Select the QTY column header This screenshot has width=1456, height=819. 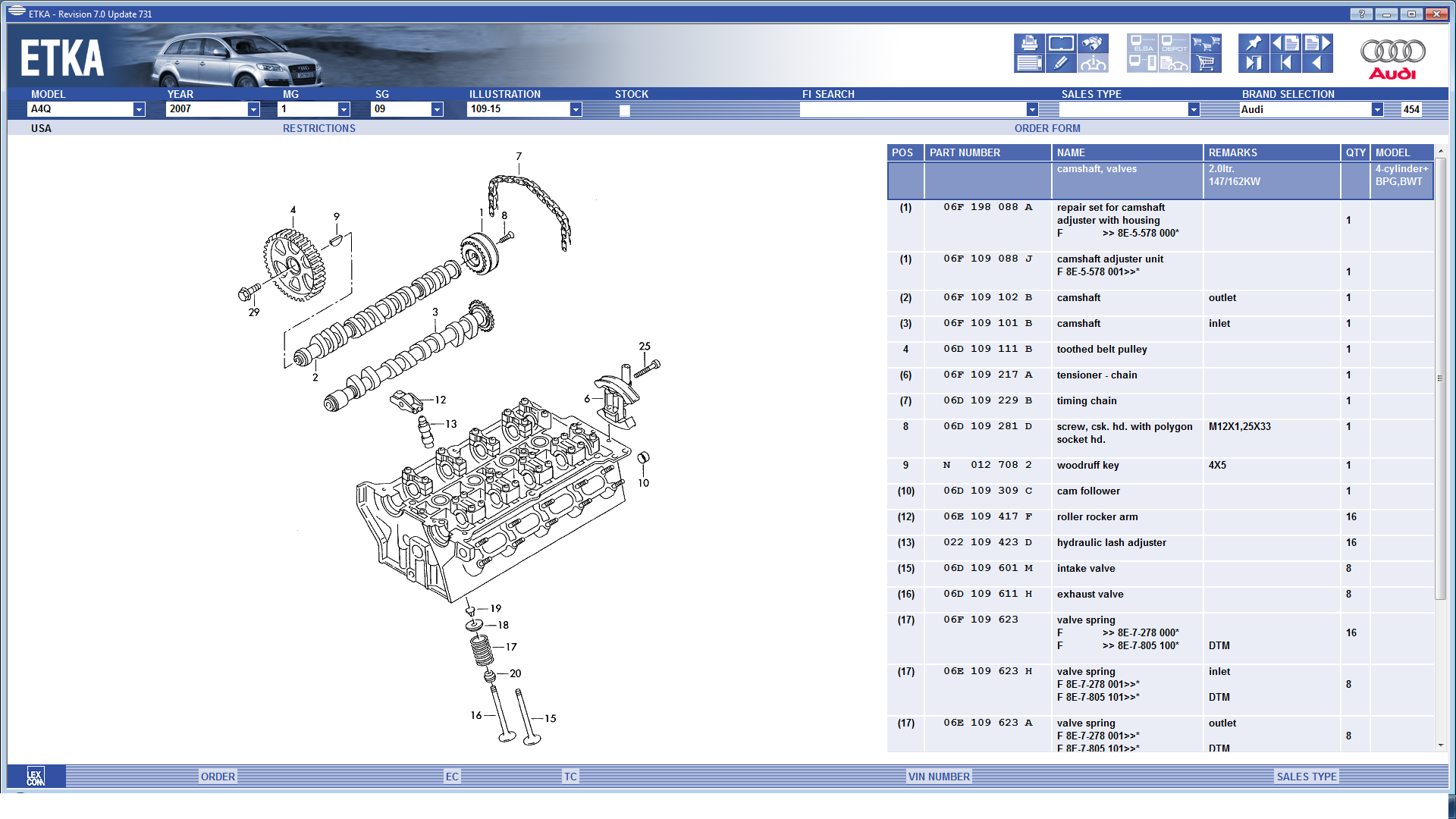[1355, 152]
